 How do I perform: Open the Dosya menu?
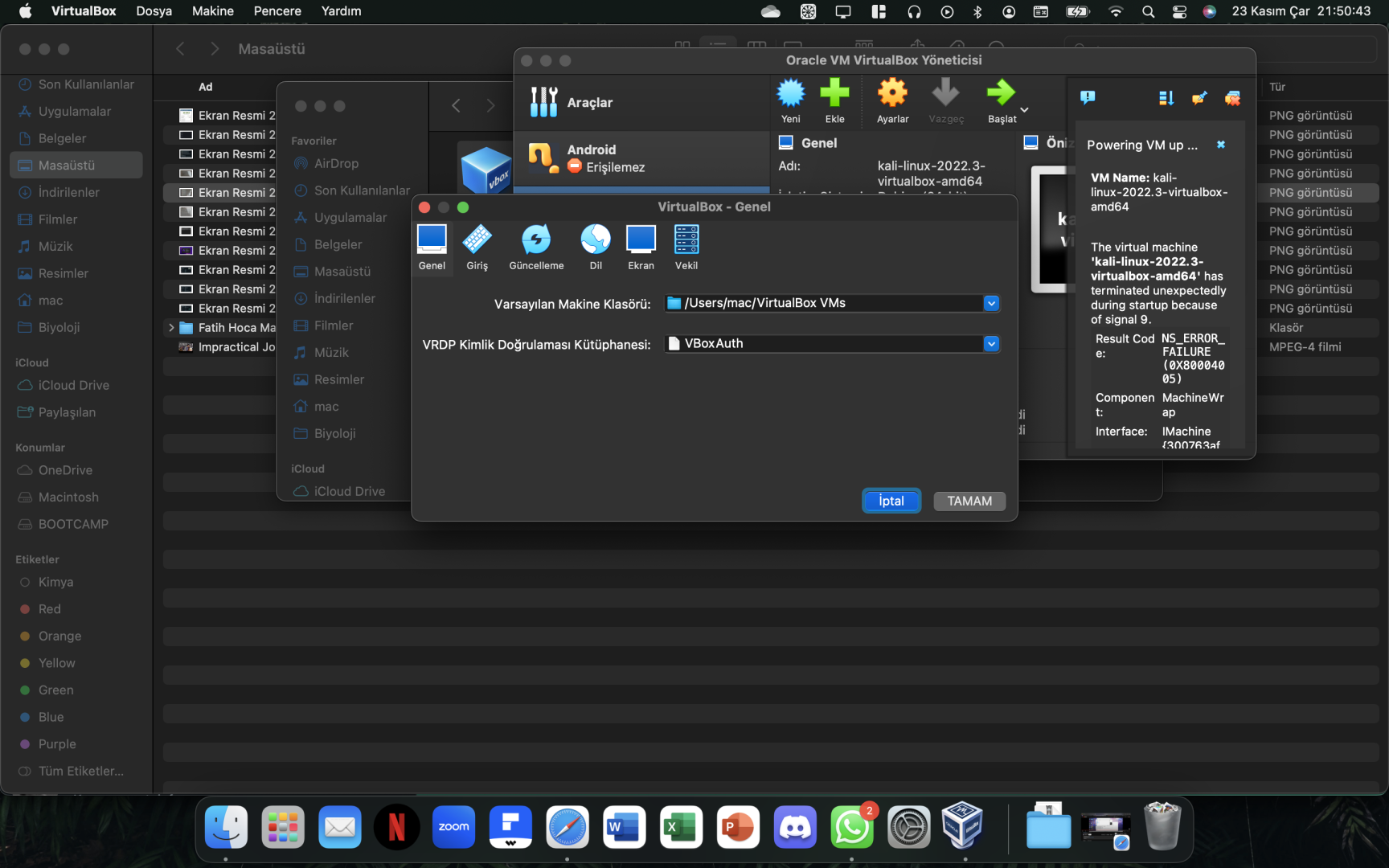click(x=154, y=11)
